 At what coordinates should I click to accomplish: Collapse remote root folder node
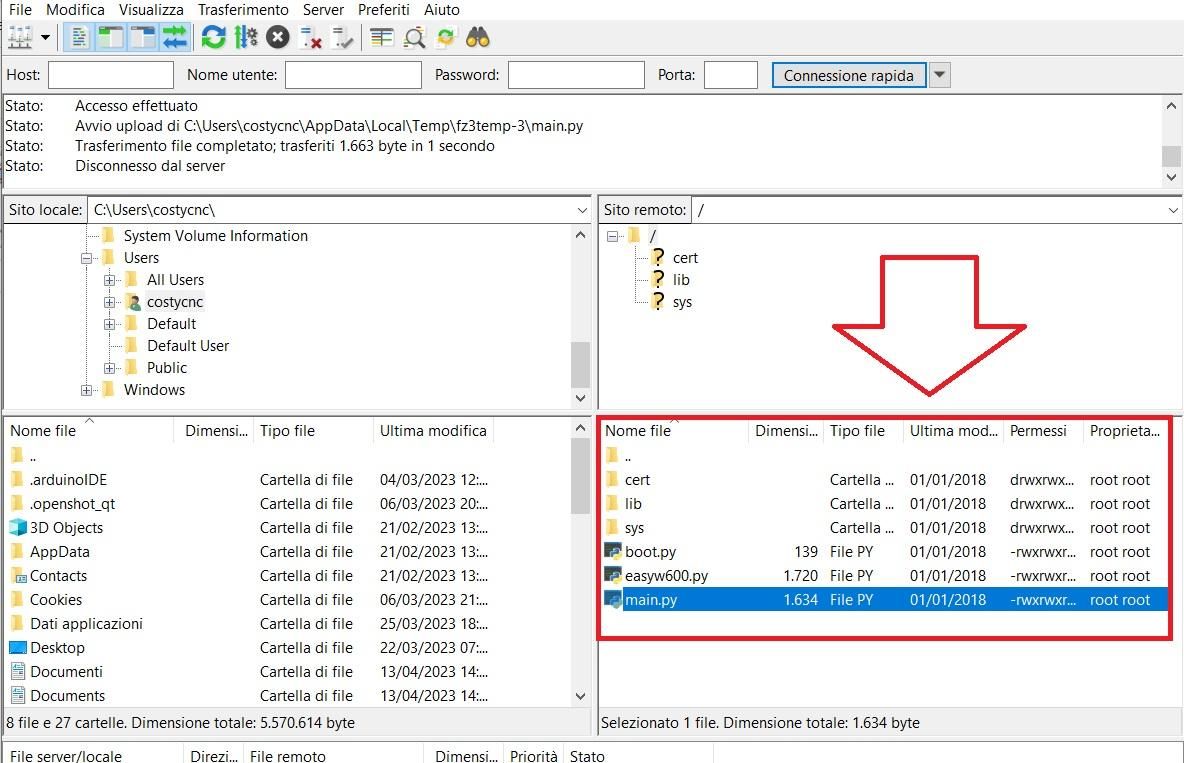click(612, 236)
